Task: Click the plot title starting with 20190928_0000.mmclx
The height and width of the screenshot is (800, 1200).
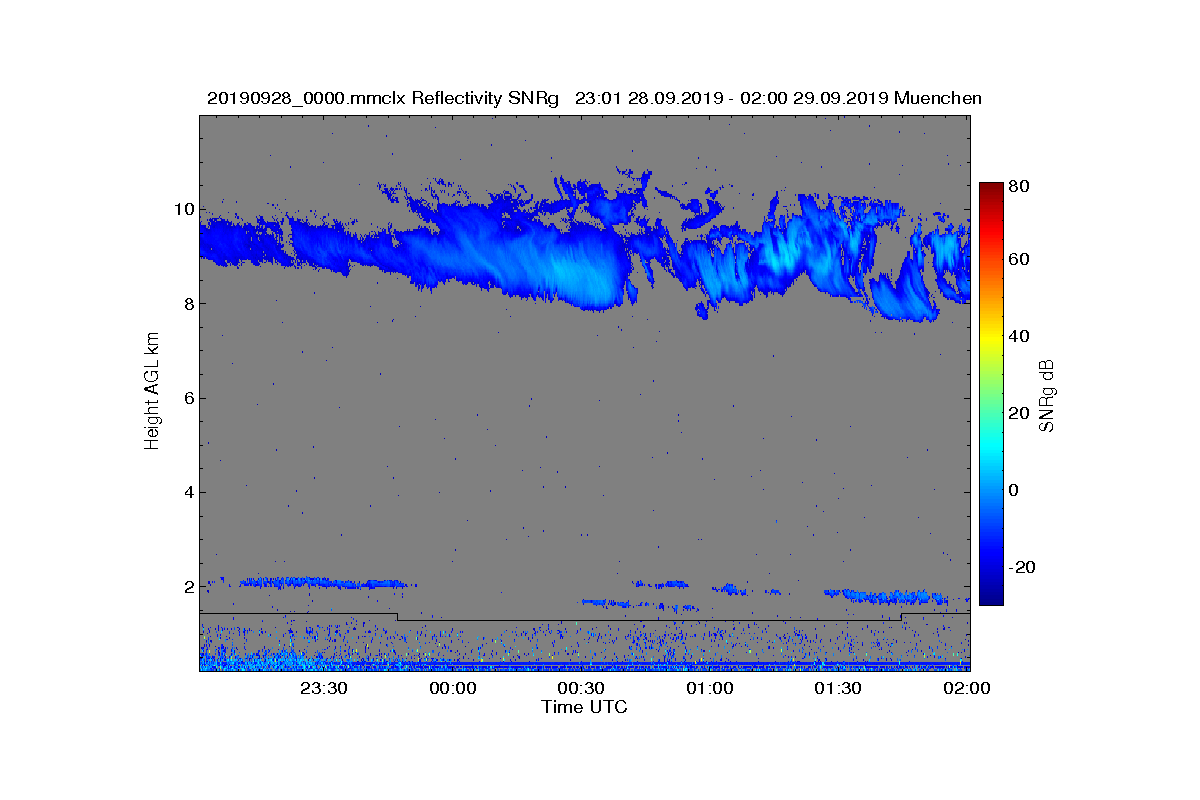Action: coord(594,98)
